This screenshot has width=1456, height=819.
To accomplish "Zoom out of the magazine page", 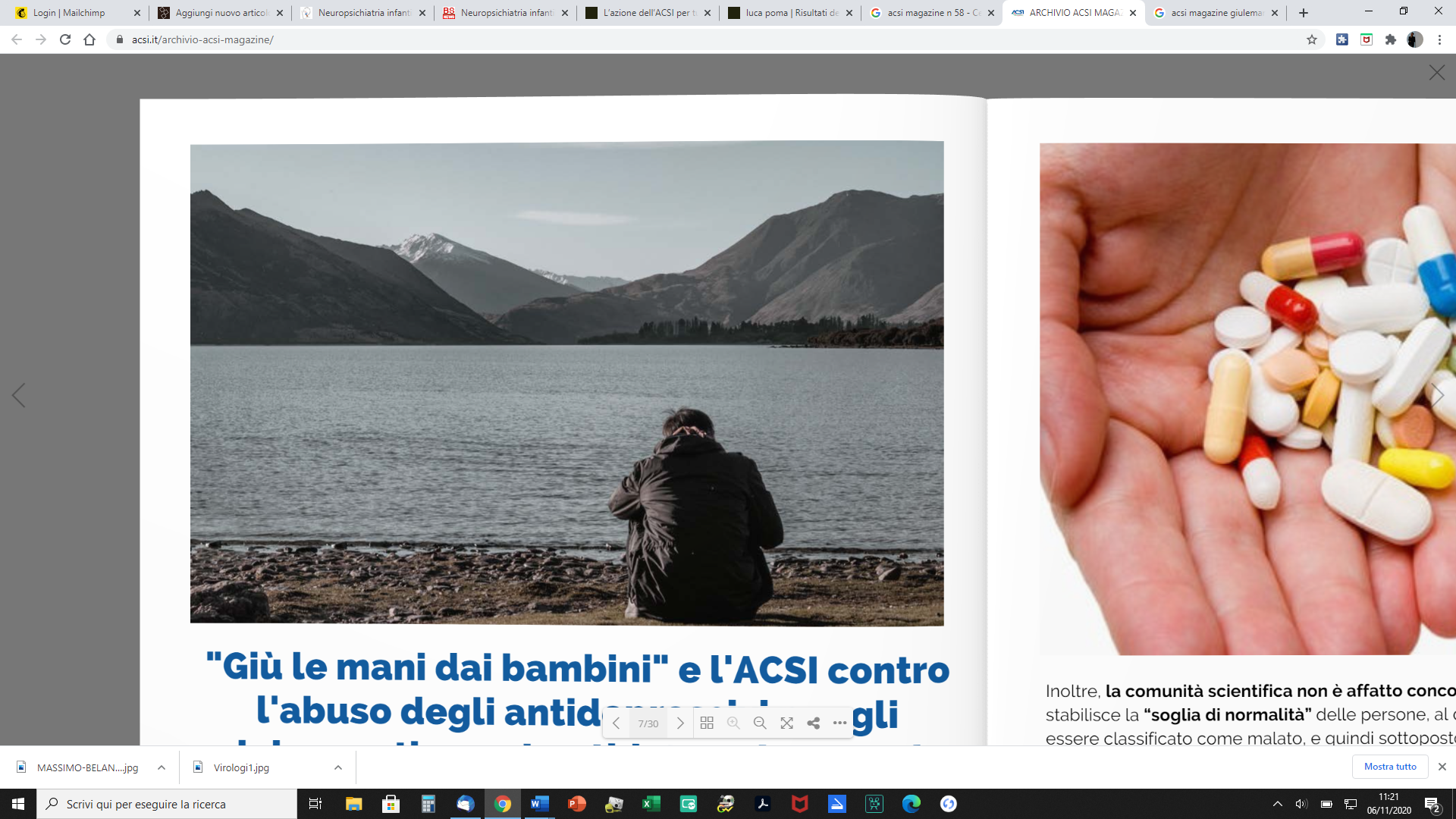I will [760, 723].
